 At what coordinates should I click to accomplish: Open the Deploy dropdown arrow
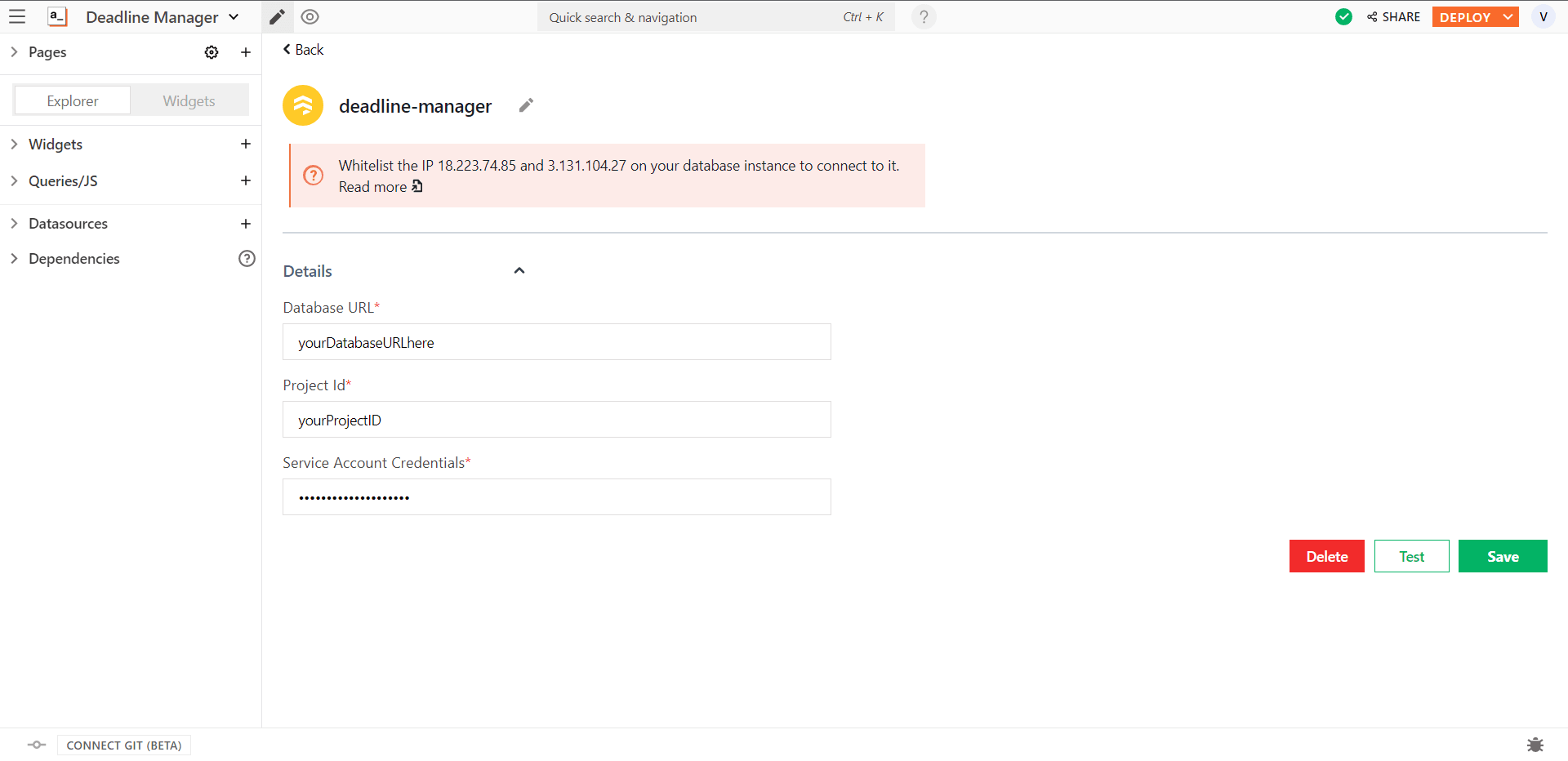pyautogui.click(x=1508, y=17)
